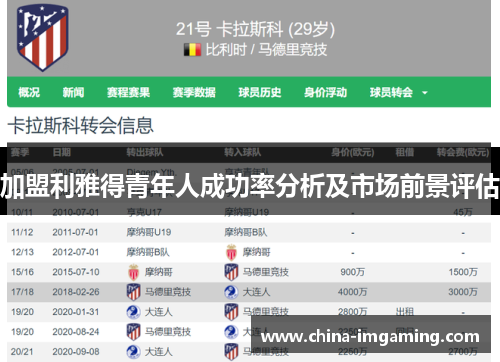Click the 11/12 season cell
The image size is (500, 362).
click(22, 232)
